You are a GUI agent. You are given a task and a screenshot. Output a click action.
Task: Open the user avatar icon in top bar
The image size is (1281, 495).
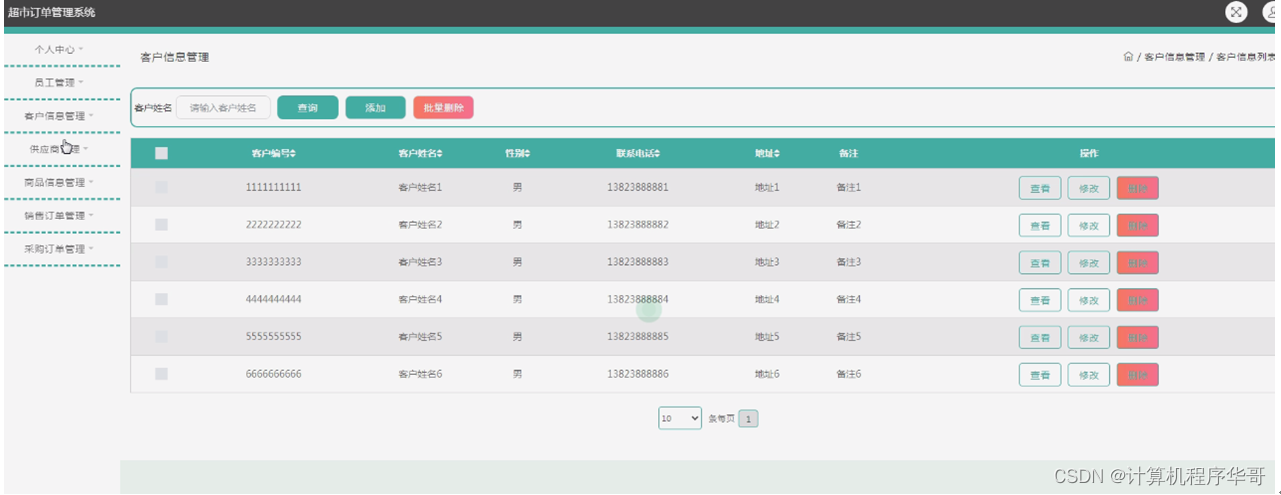pos(1272,12)
